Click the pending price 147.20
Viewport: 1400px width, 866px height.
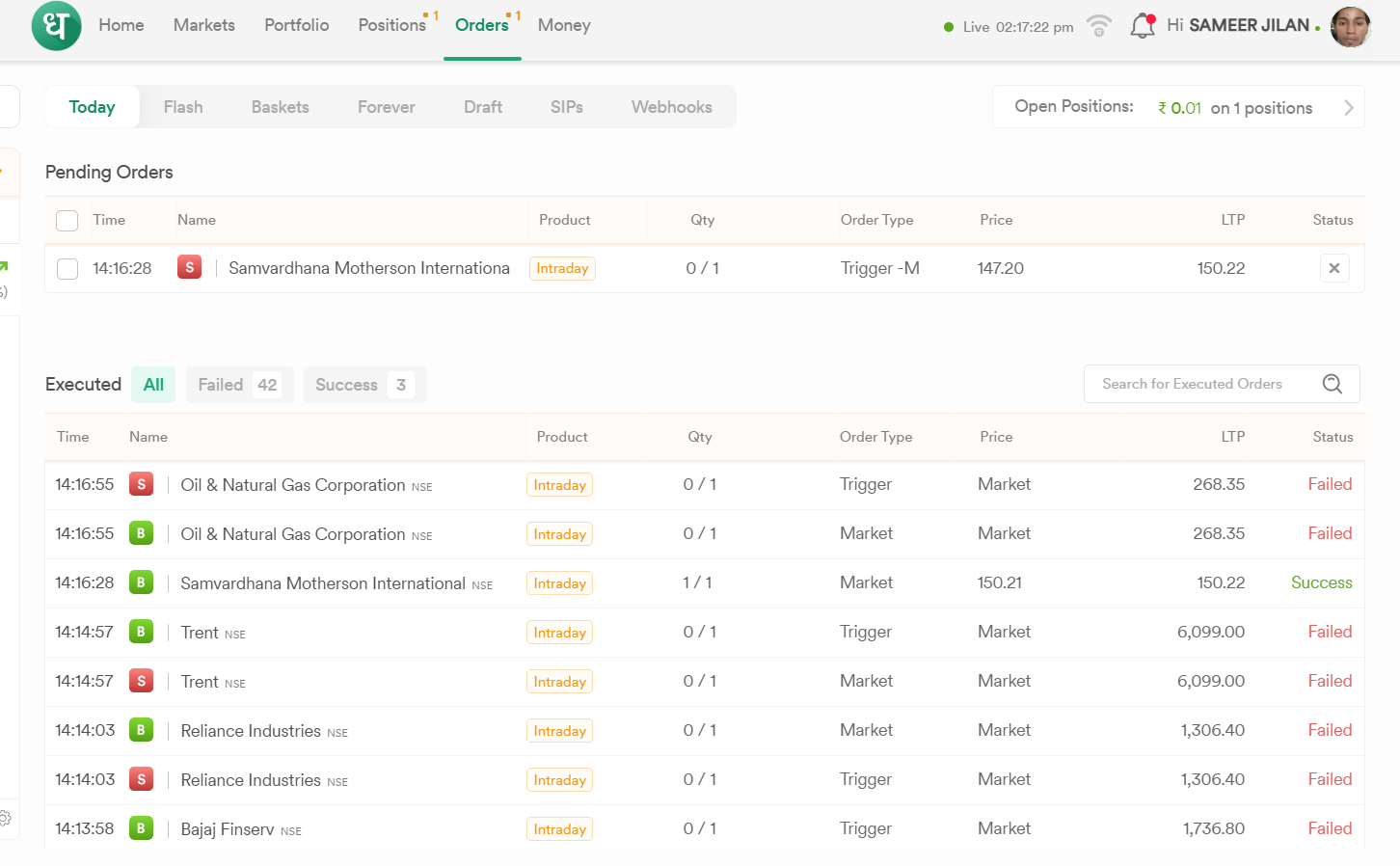click(x=1001, y=268)
